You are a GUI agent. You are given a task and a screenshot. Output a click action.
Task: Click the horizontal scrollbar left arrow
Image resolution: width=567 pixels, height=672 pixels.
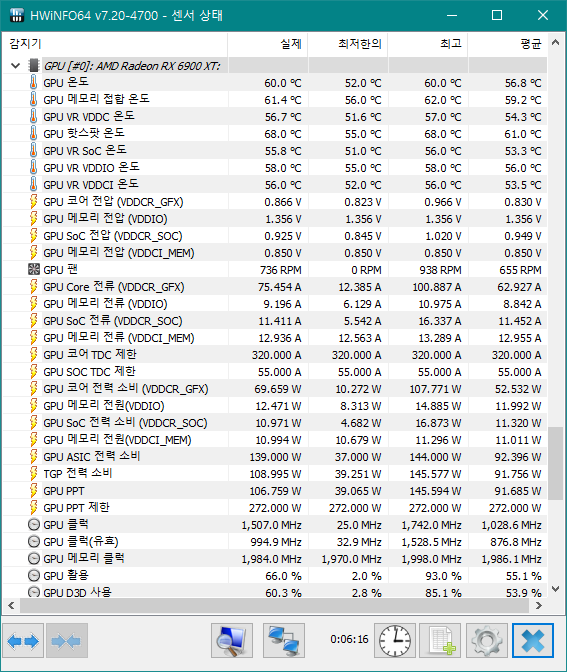[11, 606]
